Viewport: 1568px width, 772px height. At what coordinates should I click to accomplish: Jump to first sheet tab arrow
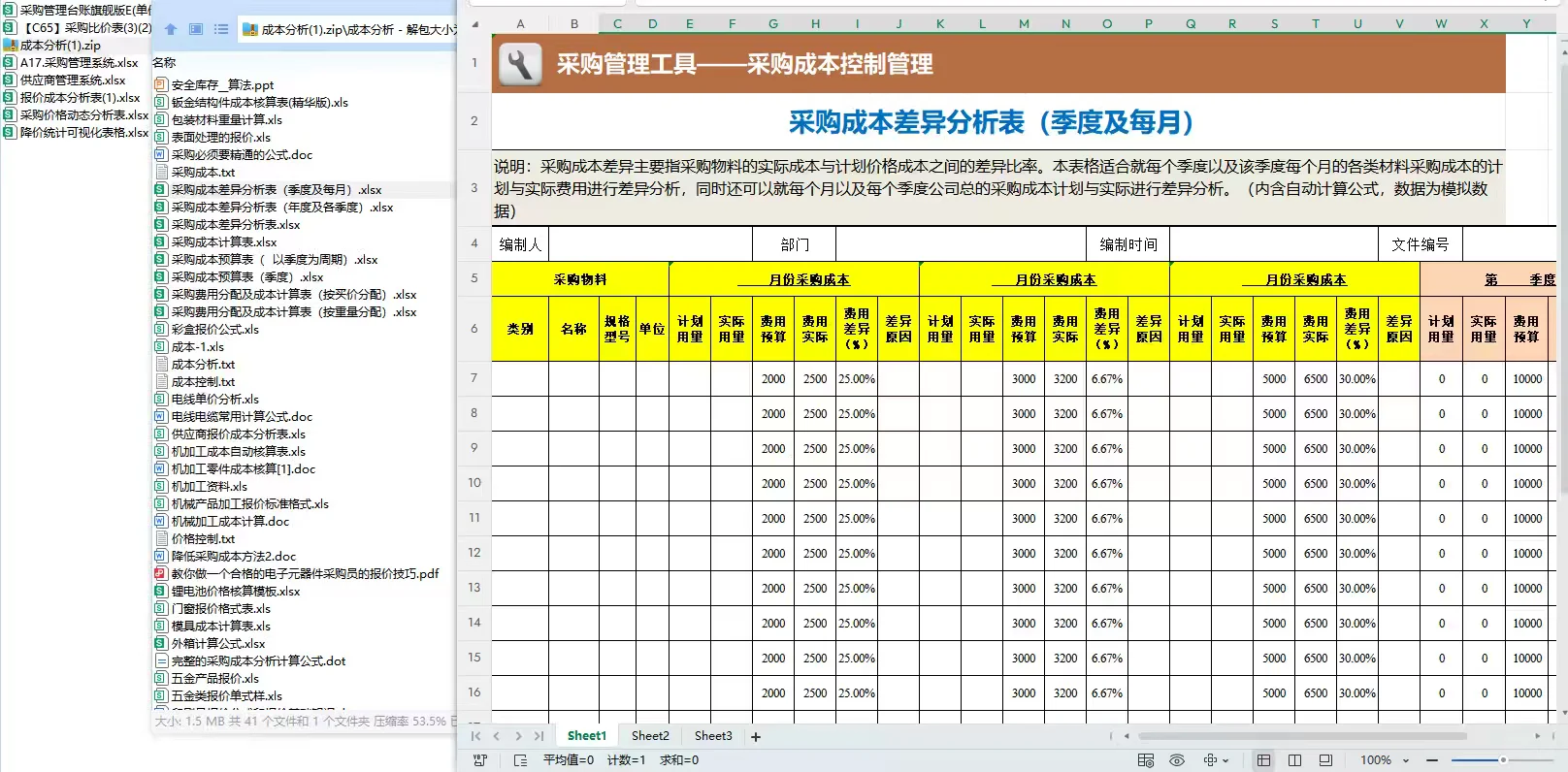[476, 736]
